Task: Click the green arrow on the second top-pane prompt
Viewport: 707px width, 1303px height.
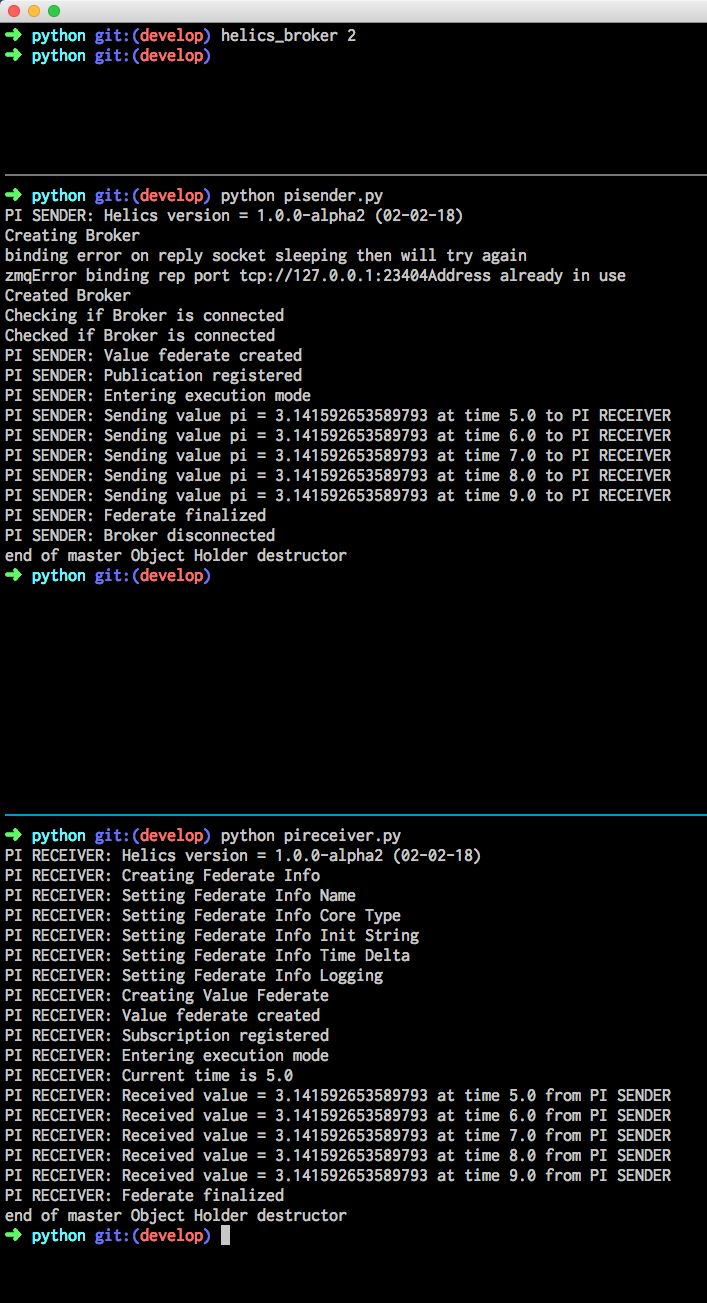Action: point(15,55)
